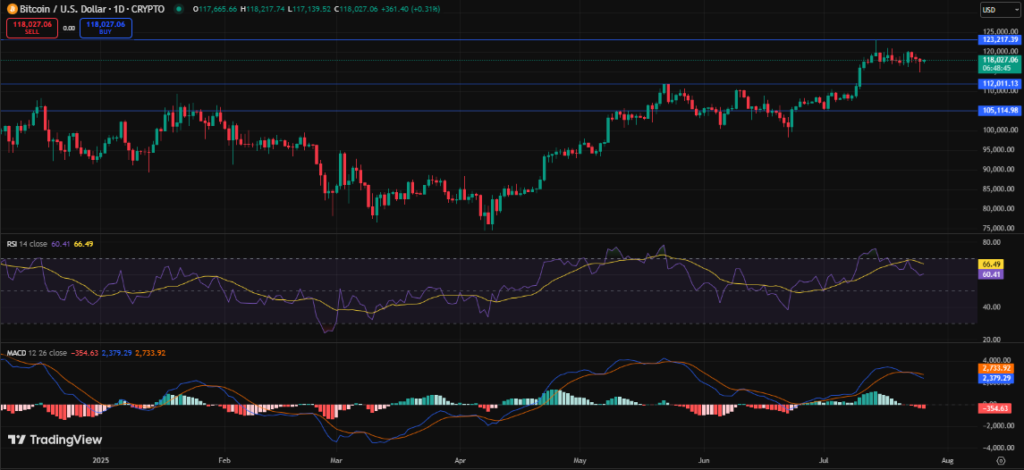Click the 100,000.00 price scale tick

(1000, 130)
